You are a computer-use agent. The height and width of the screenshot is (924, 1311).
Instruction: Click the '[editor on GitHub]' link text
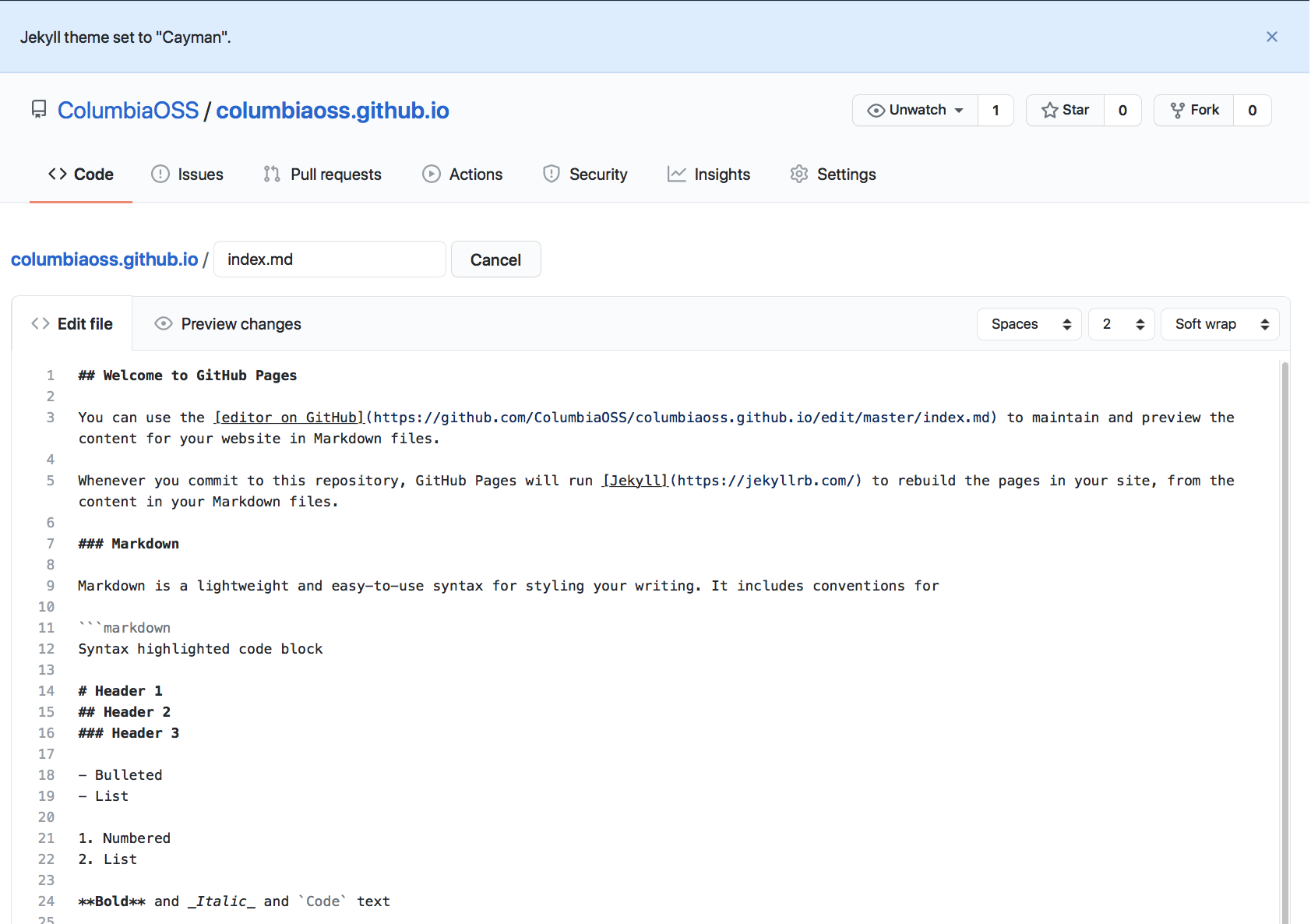pos(289,418)
